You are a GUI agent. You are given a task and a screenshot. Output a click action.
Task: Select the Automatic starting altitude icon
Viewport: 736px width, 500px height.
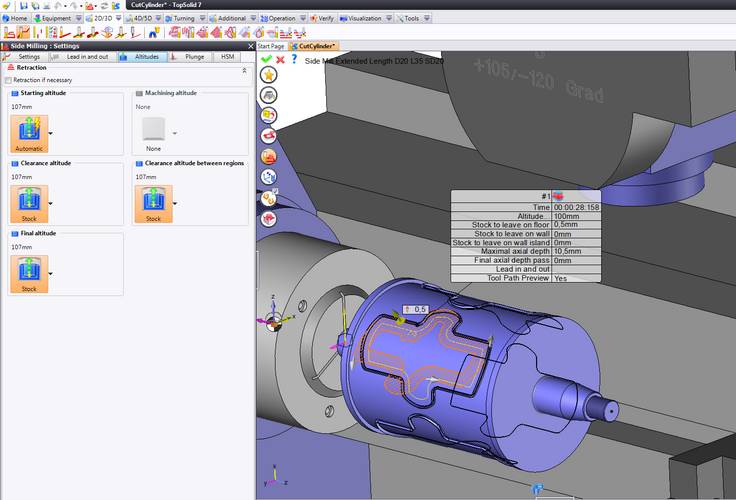[29, 131]
